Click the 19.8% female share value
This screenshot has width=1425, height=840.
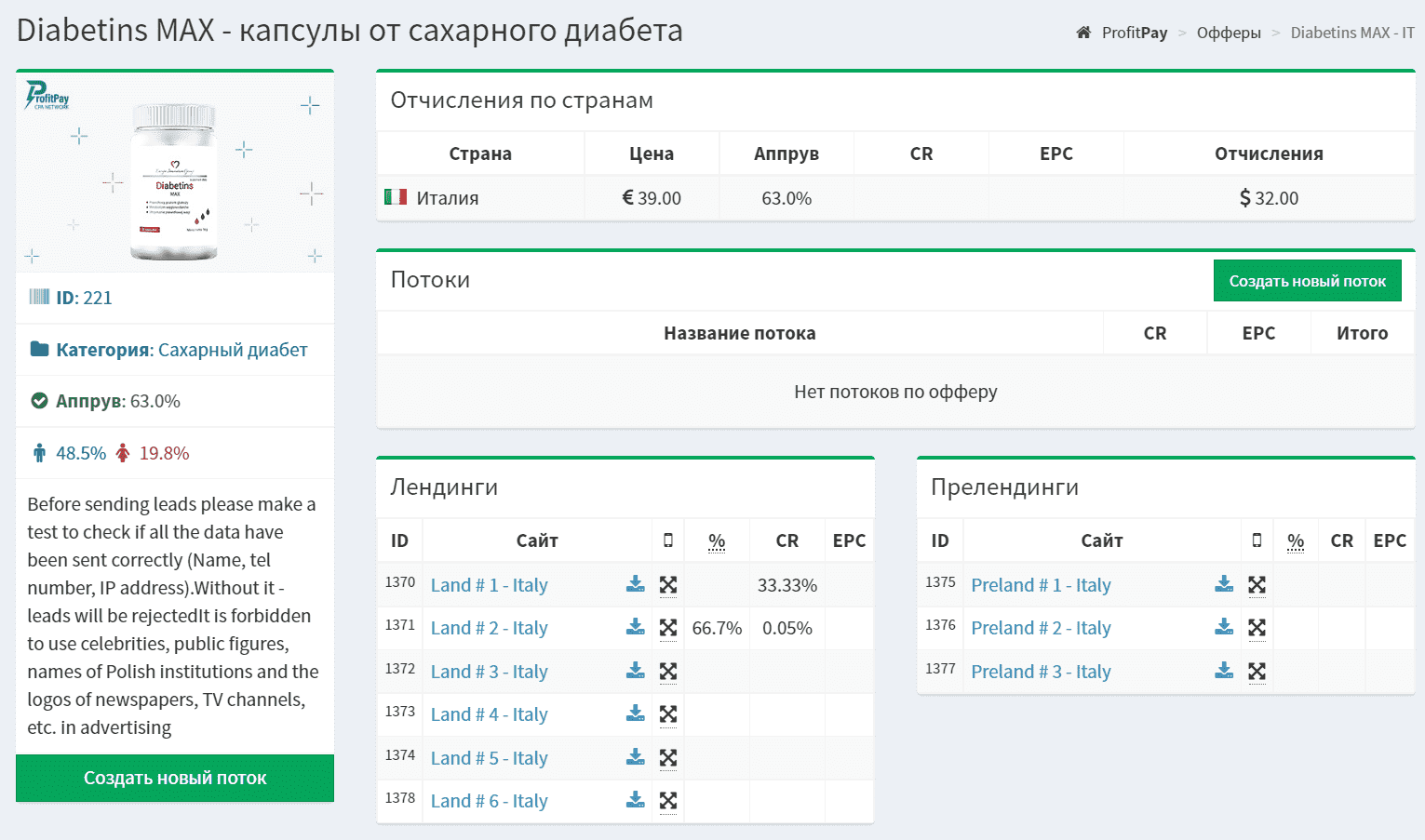165,453
